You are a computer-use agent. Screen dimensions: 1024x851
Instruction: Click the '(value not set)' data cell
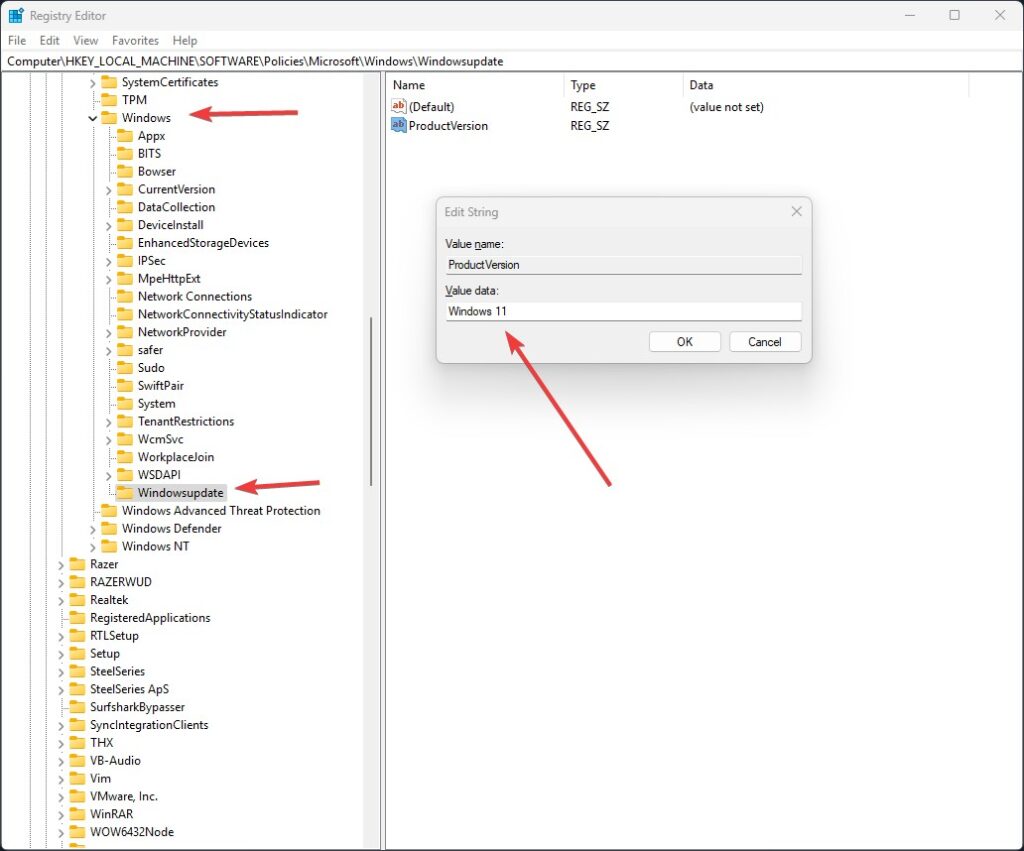pyautogui.click(x=726, y=106)
